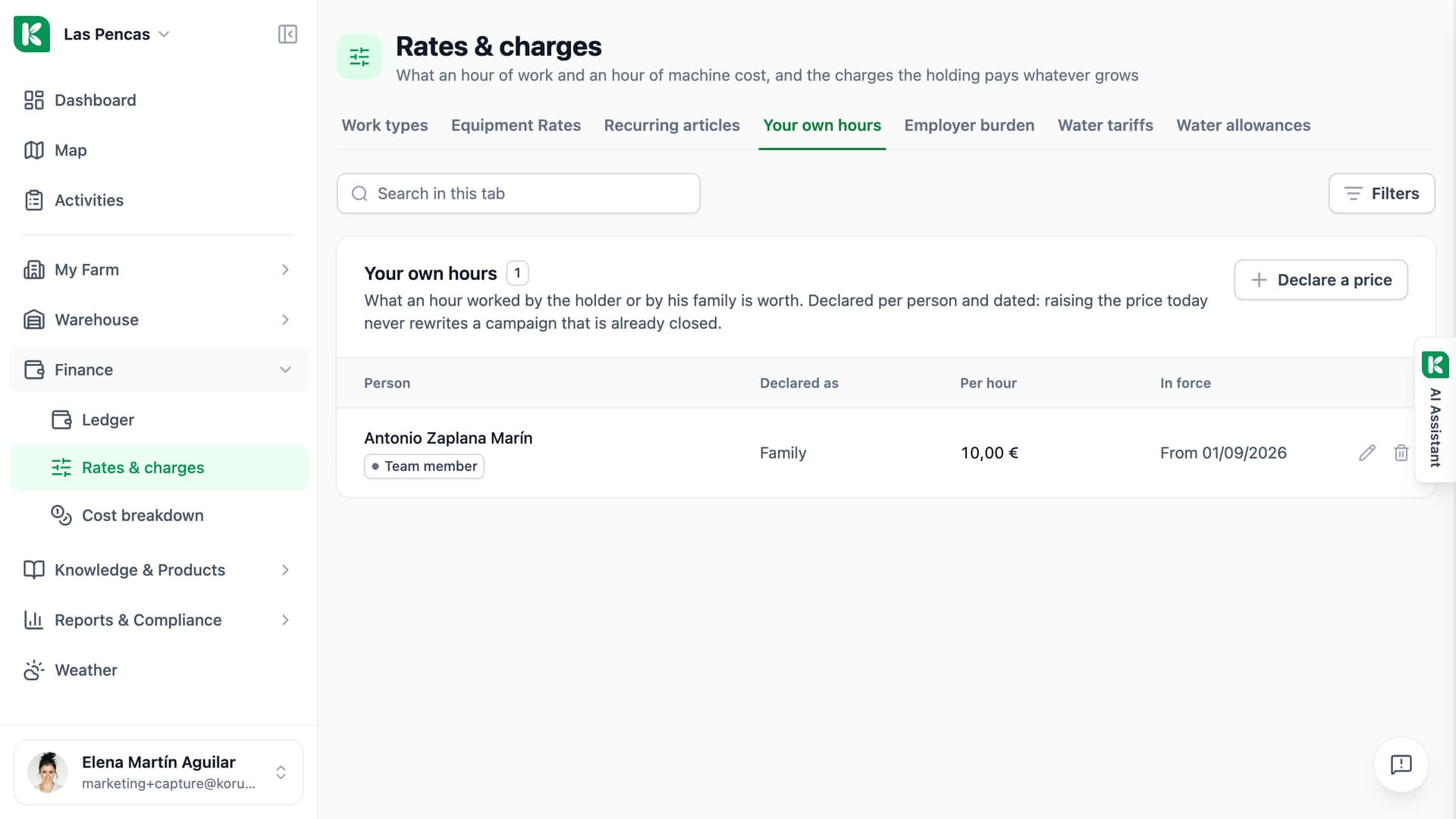The image size is (1456, 819).
Task: Expand Knowledge & Products section
Action: pyautogui.click(x=158, y=570)
